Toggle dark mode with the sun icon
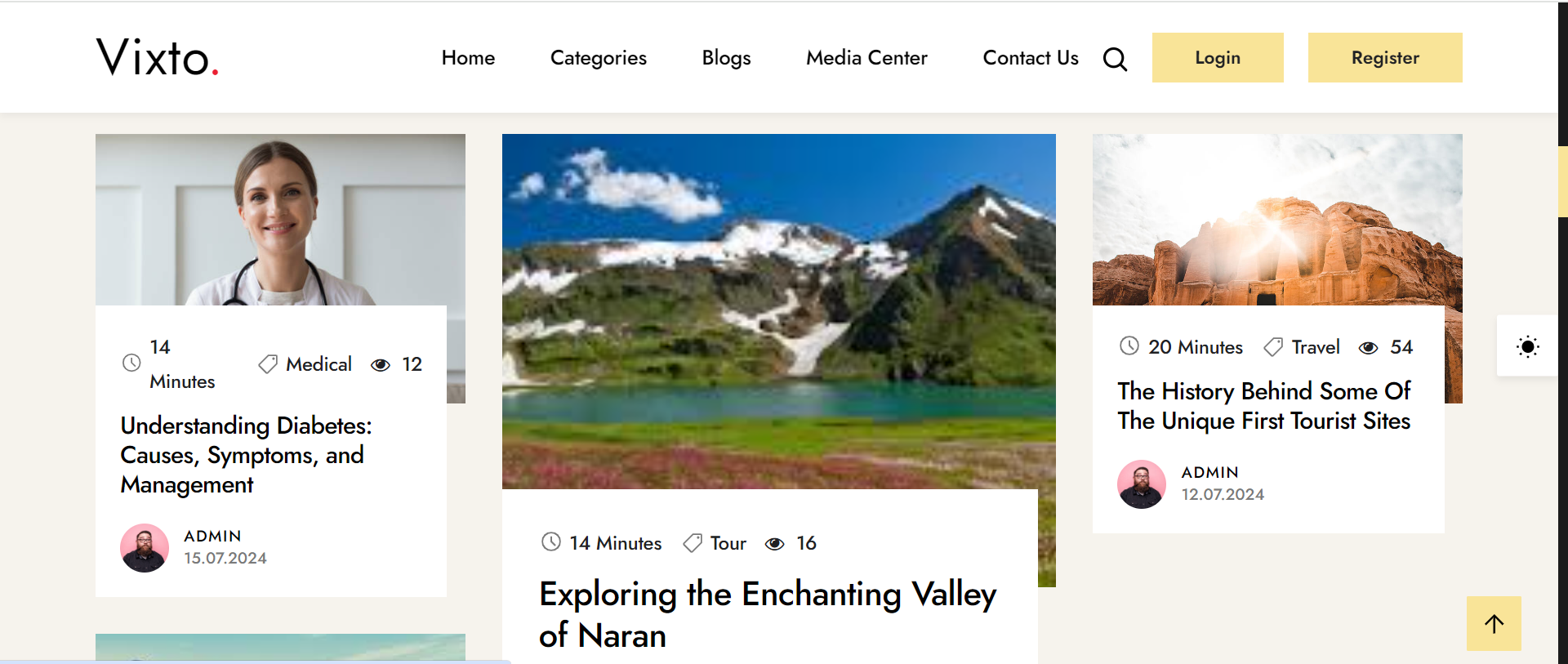The height and width of the screenshot is (664, 1568). click(1526, 346)
